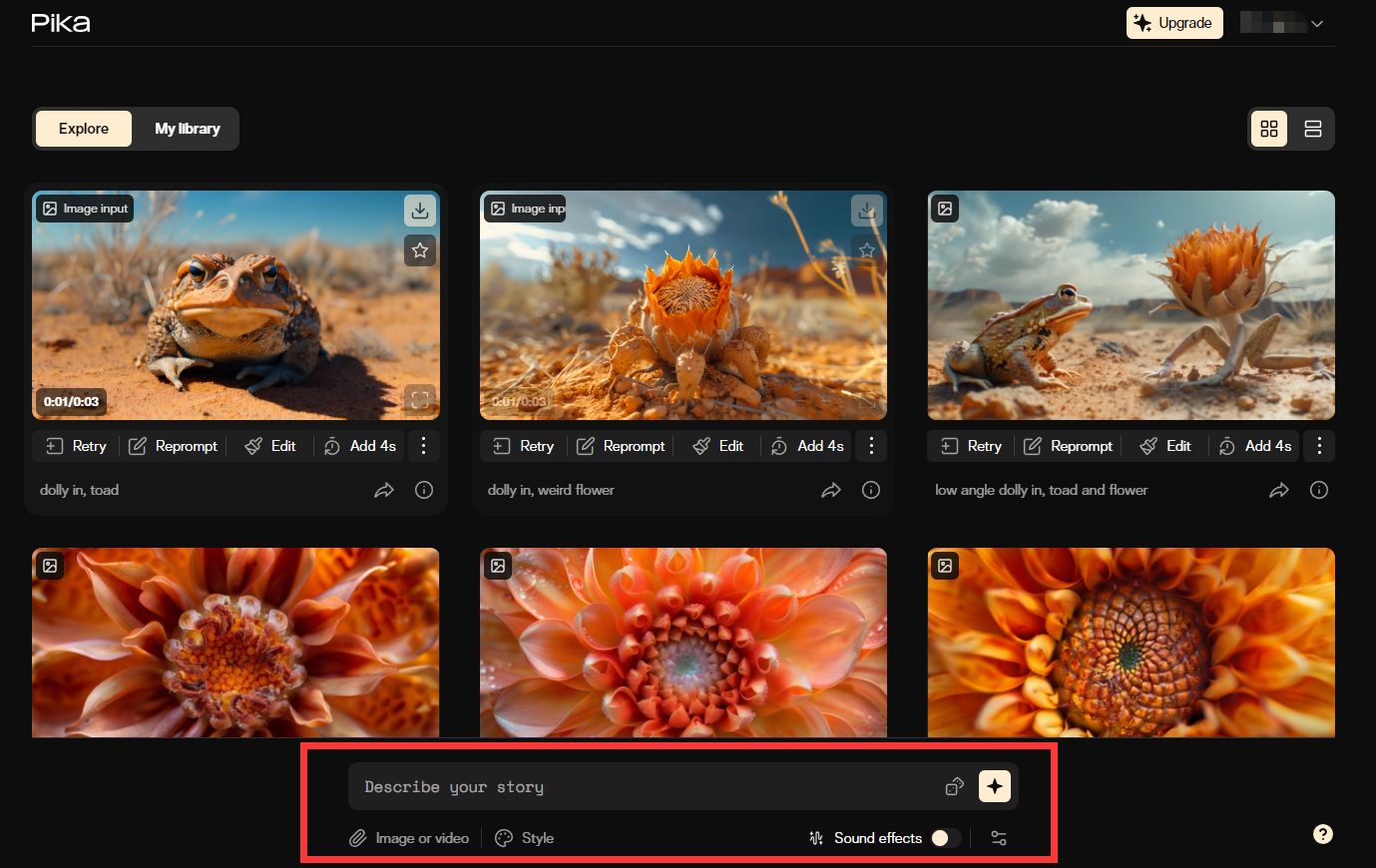Open the help question mark icon

click(1323, 834)
